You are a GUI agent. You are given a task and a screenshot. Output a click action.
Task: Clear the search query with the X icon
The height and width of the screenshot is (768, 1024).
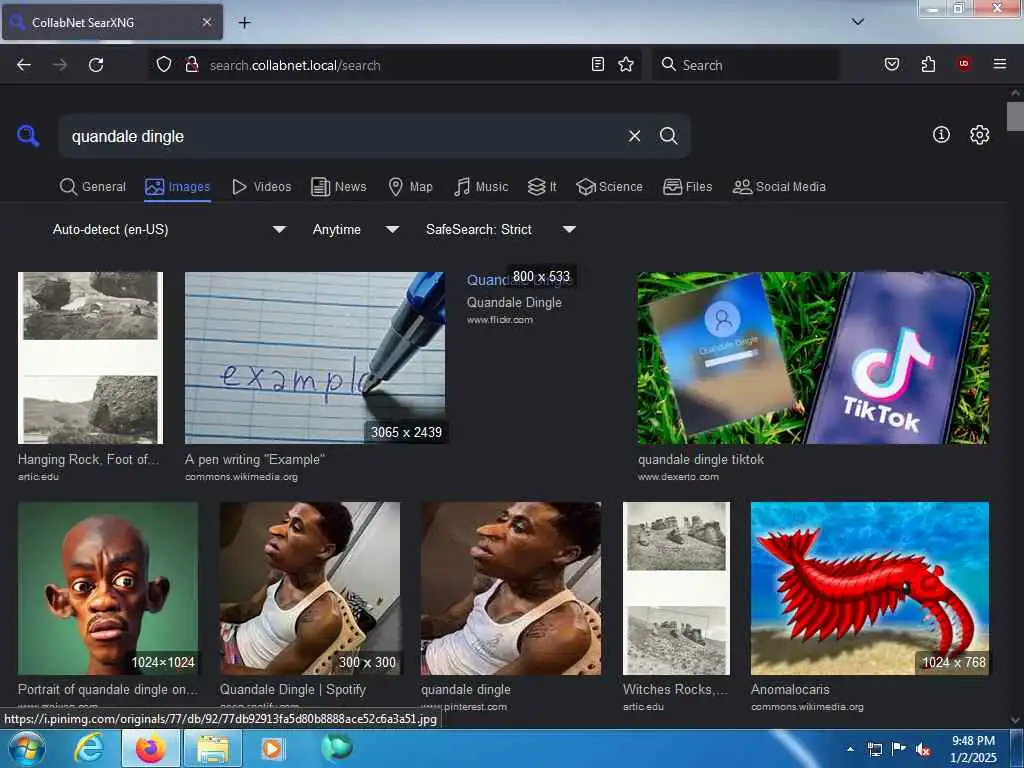[634, 136]
